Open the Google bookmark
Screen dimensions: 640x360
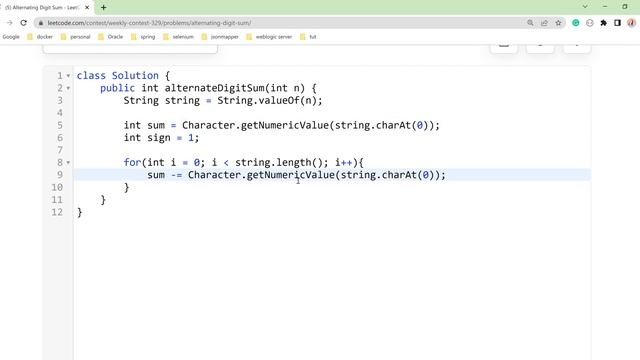pyautogui.click(x=11, y=37)
